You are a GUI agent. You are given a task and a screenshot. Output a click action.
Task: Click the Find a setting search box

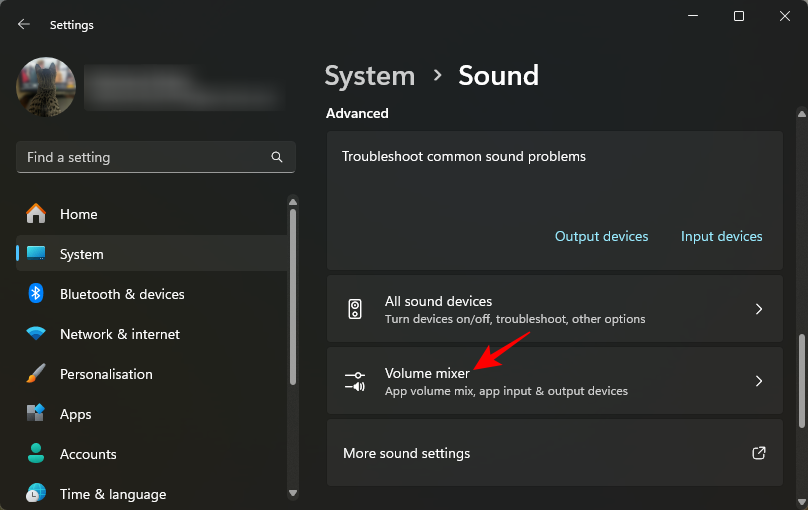pyautogui.click(x=145, y=157)
